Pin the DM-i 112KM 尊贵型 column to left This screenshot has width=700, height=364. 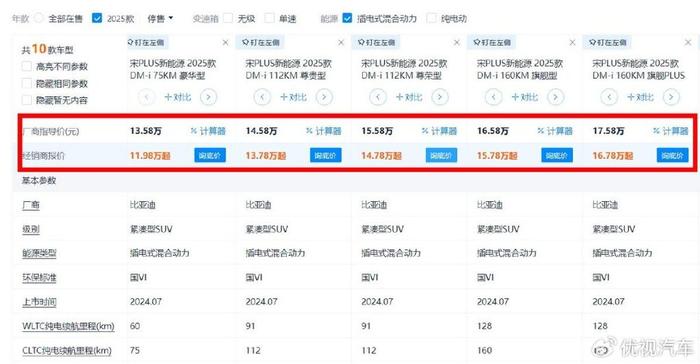(262, 42)
